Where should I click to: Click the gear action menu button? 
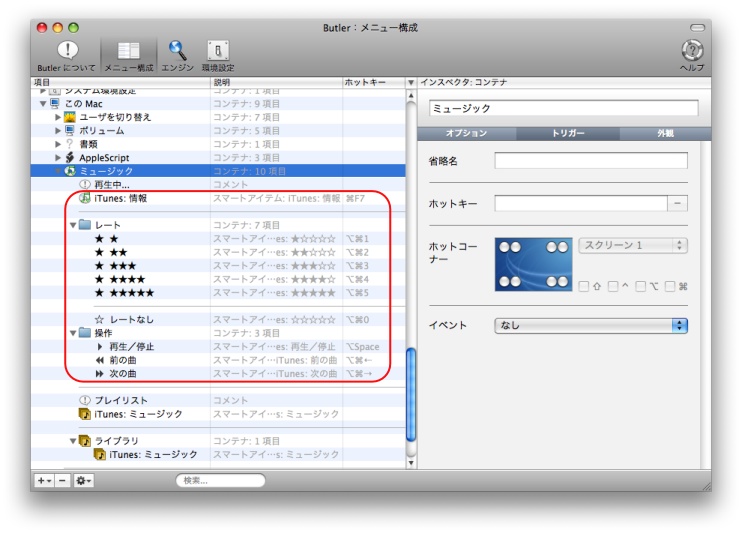coord(83,480)
